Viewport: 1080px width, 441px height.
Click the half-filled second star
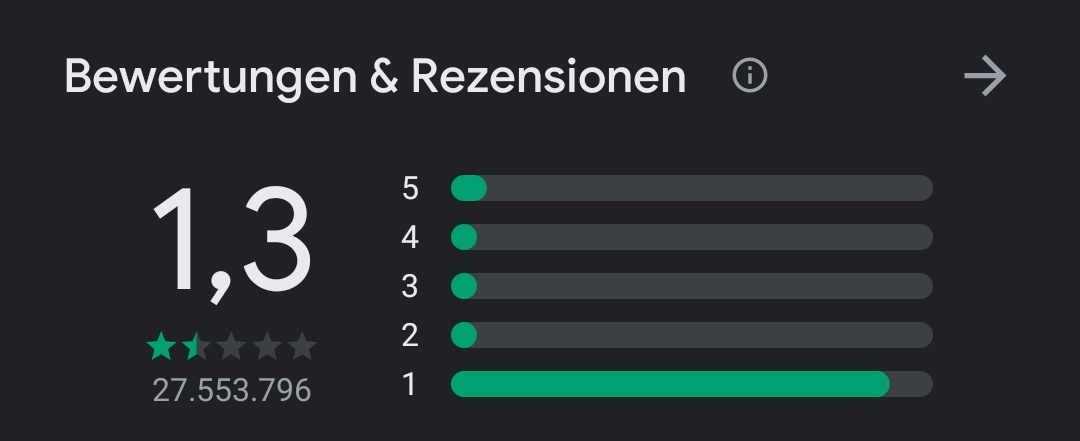[196, 346]
